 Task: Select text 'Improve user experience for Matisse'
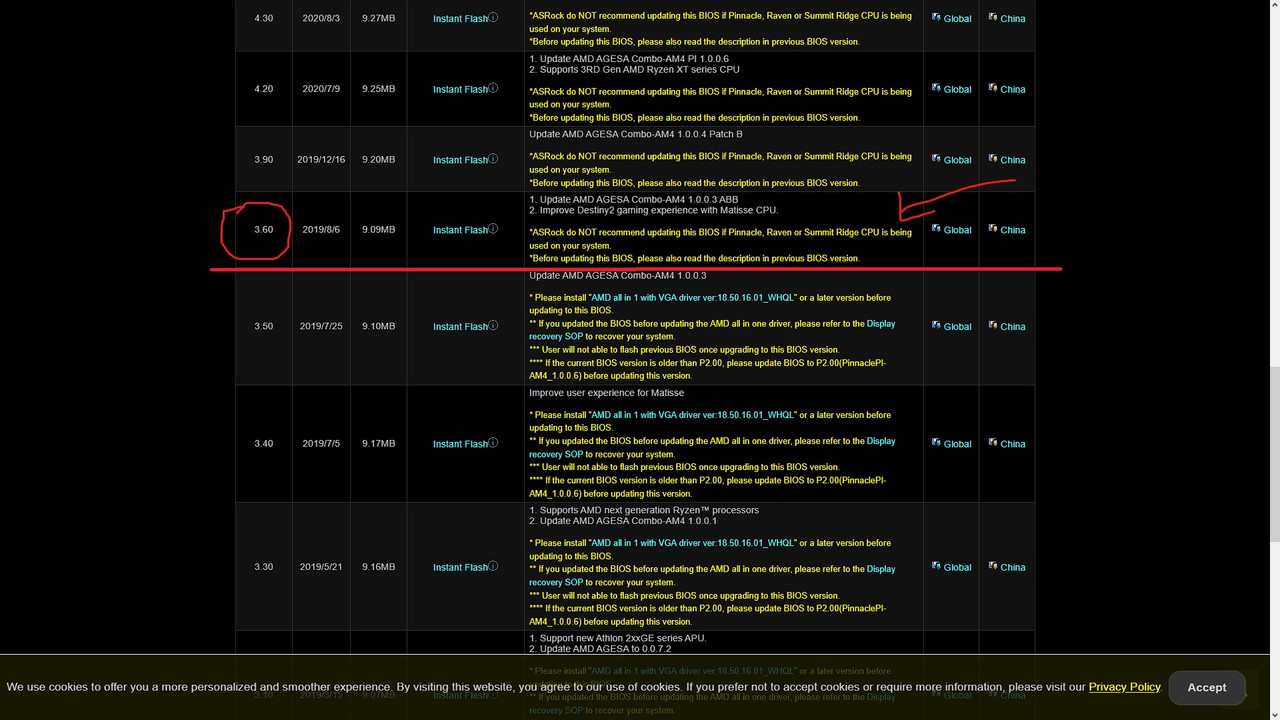(606, 393)
